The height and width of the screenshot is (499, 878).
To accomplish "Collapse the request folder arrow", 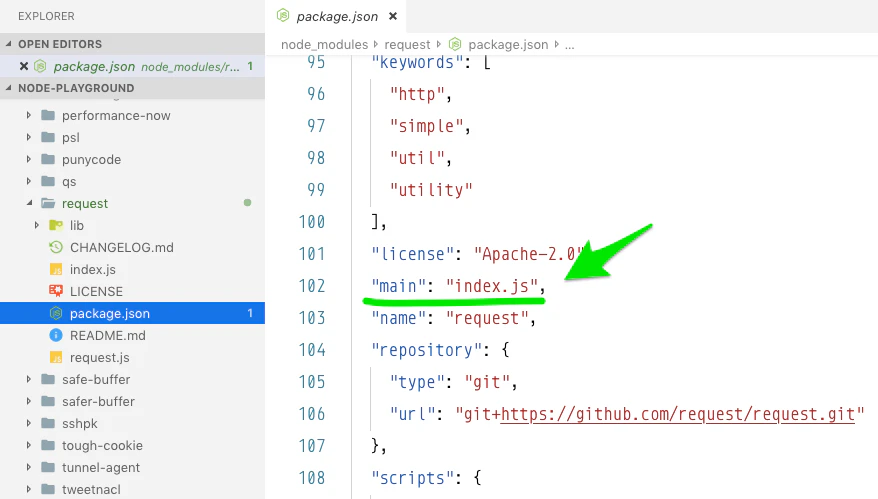I will pyautogui.click(x=29, y=203).
